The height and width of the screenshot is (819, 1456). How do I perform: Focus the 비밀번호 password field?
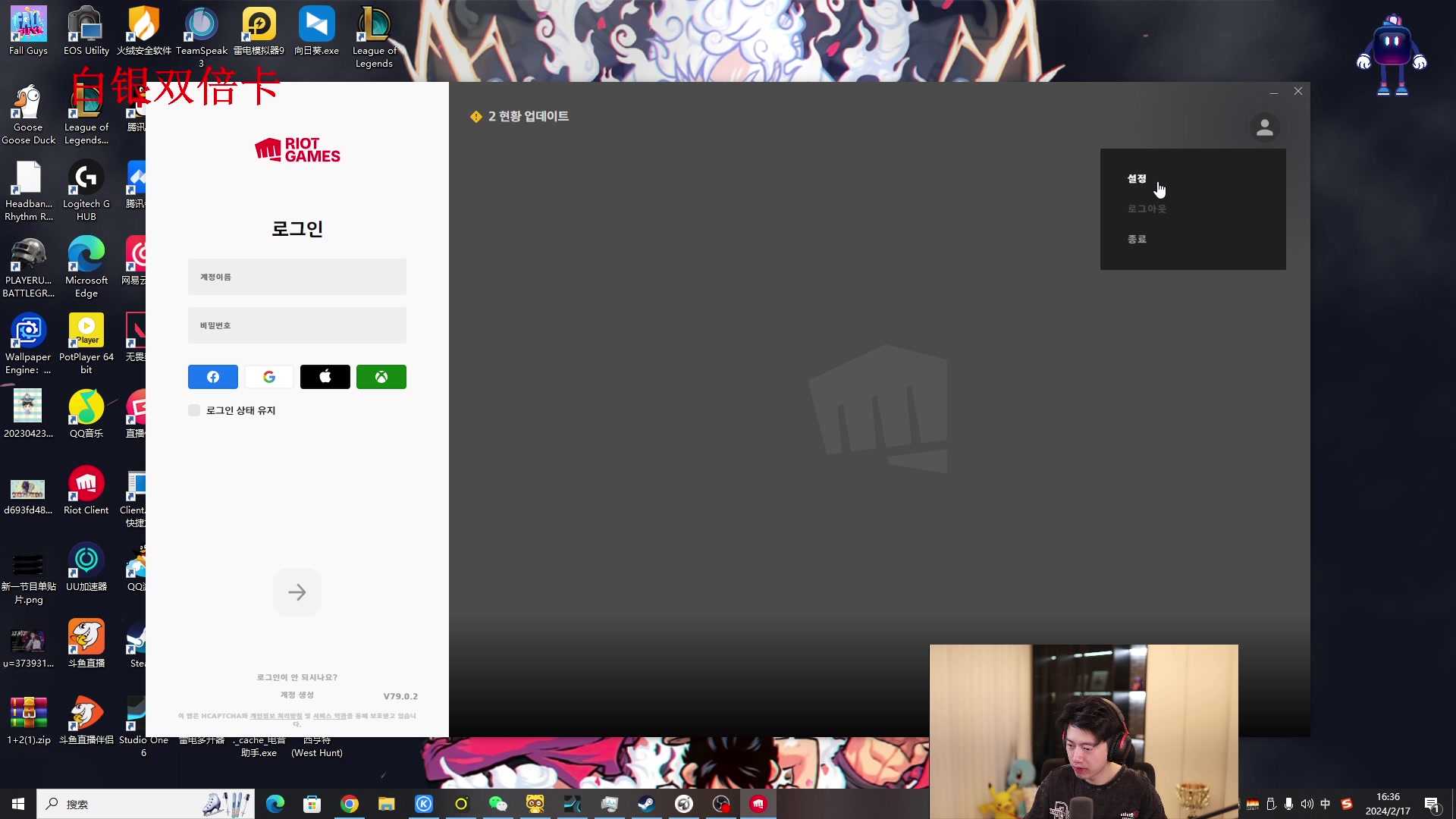[x=297, y=325]
